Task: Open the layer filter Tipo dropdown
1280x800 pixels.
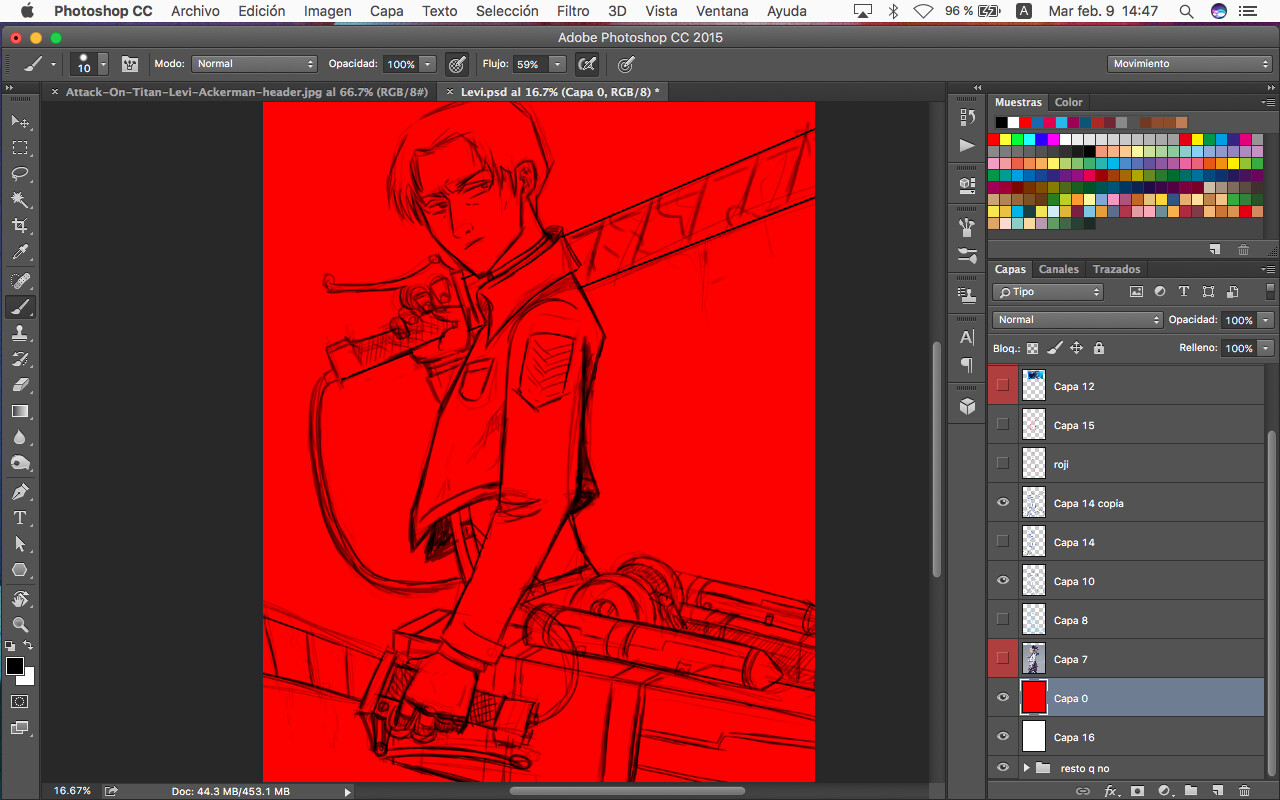Action: (1048, 292)
